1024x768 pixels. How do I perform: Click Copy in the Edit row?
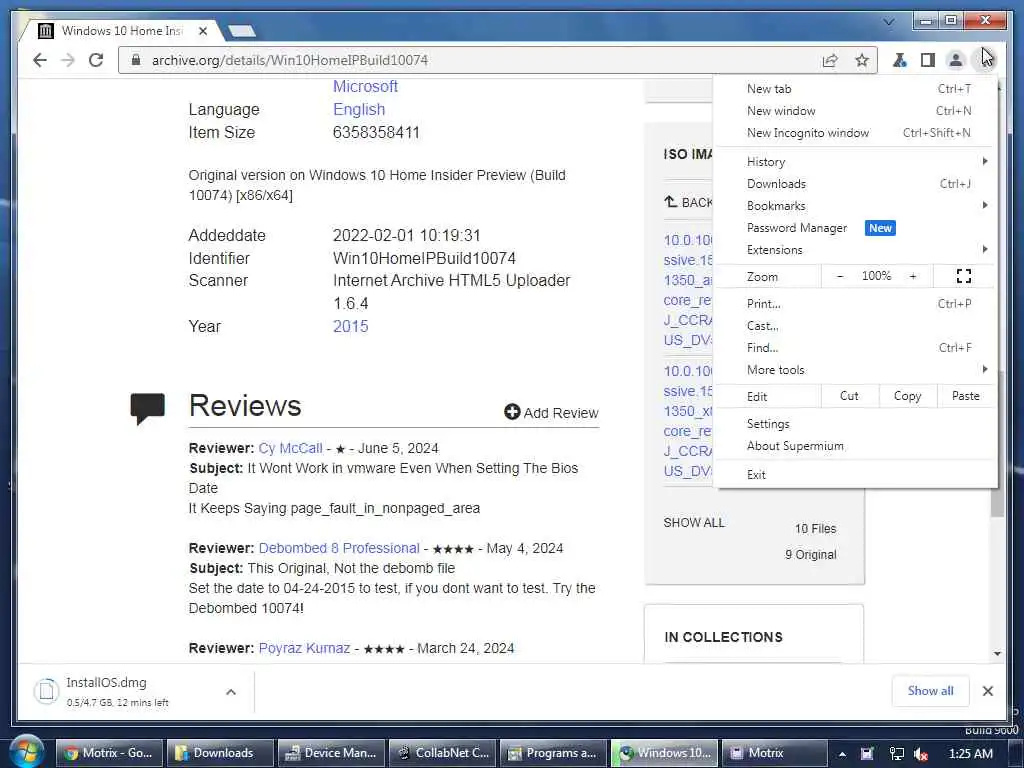(x=907, y=396)
